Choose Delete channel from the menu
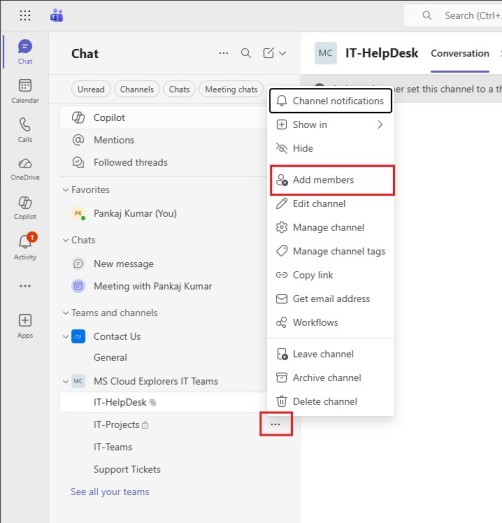The width and height of the screenshot is (502, 523). (x=331, y=402)
